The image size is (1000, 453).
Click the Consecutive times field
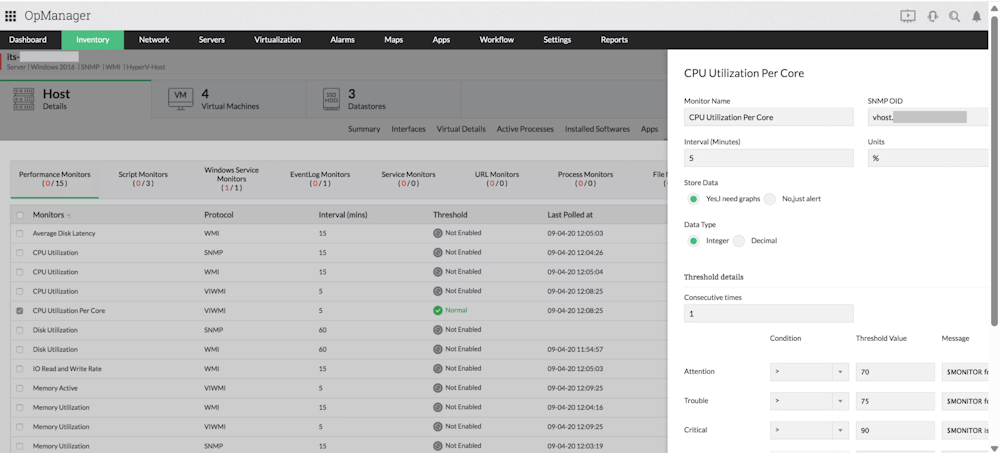pos(768,313)
